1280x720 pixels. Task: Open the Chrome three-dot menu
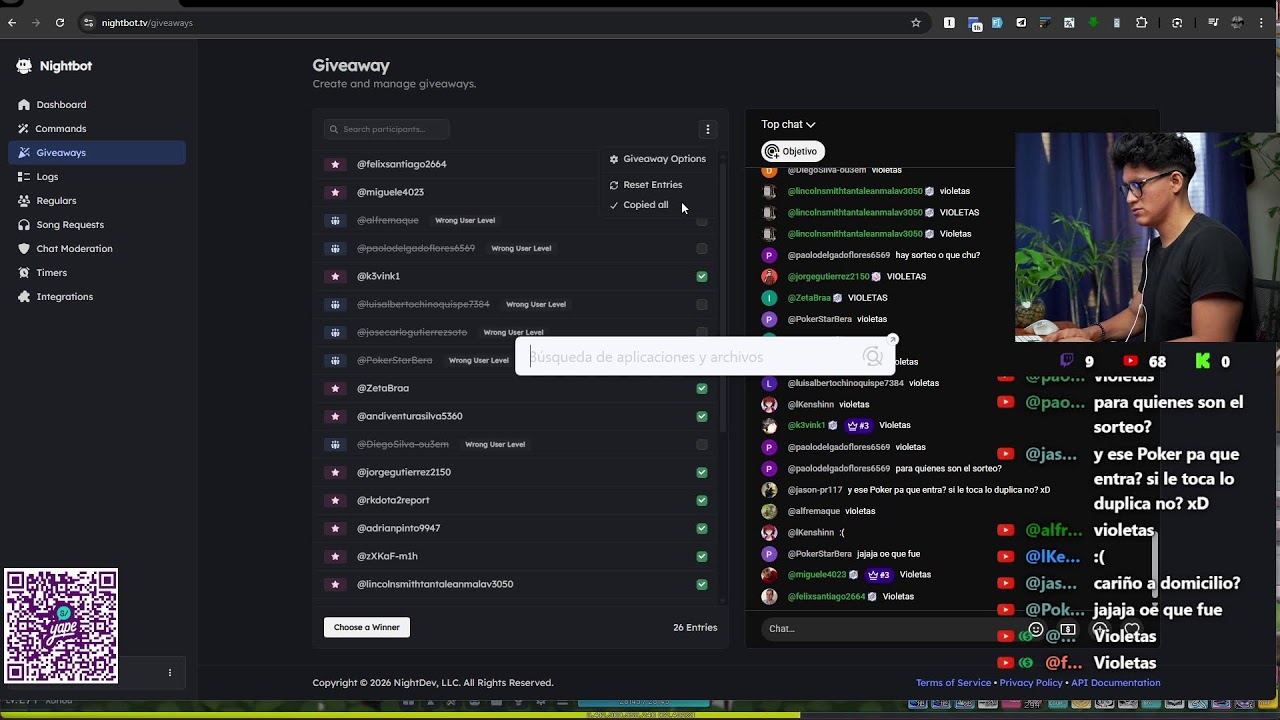pos(1262,23)
